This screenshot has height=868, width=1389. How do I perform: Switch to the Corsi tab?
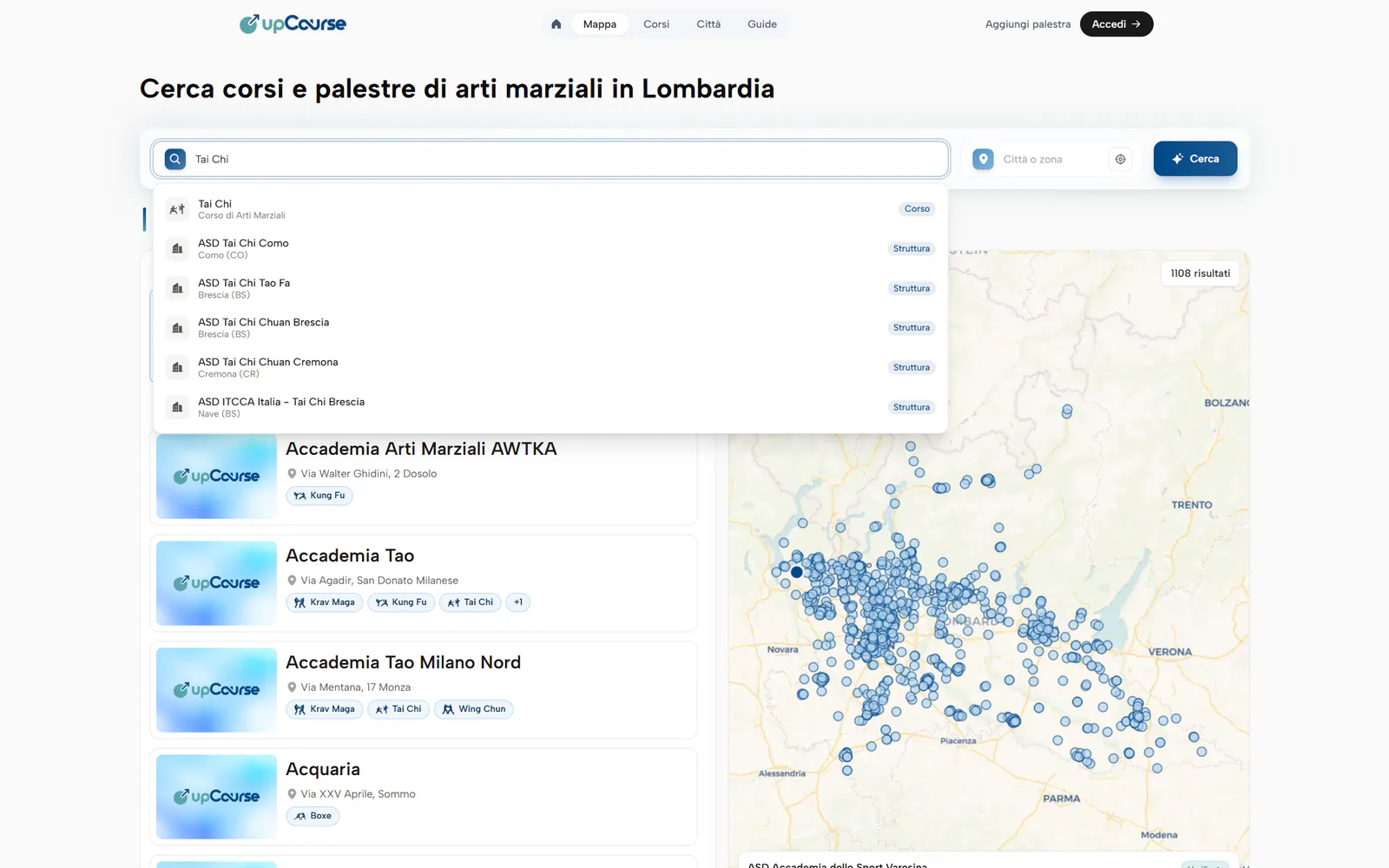(x=656, y=24)
